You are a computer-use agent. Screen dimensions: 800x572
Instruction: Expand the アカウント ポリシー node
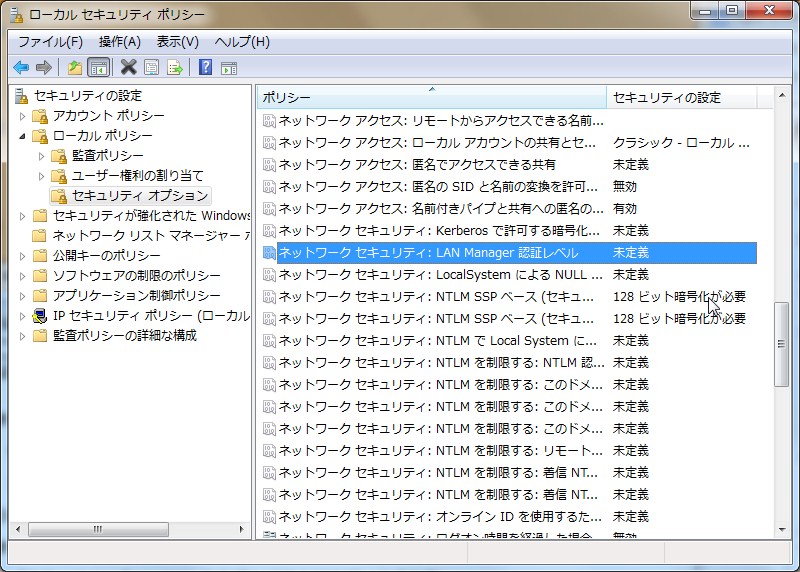click(22, 116)
